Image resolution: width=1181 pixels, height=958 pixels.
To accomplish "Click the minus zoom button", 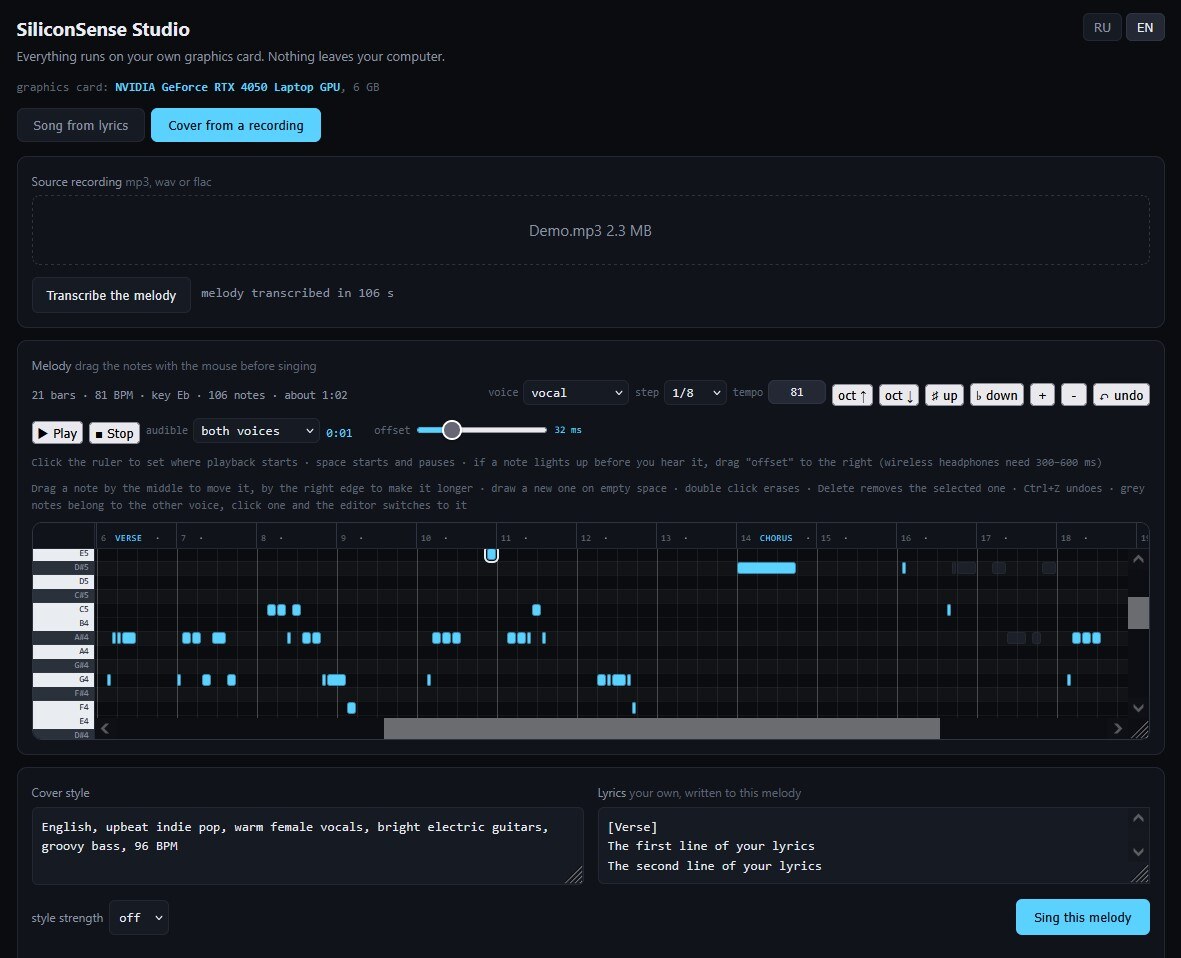I will 1073,395.
